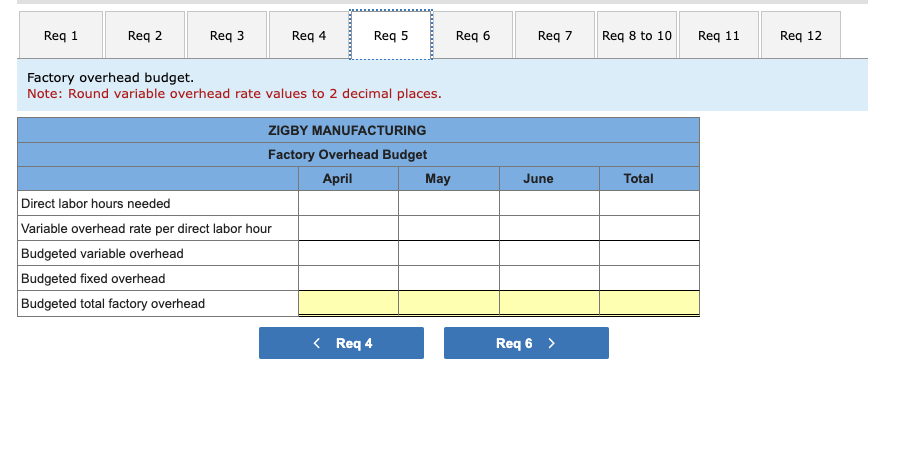The height and width of the screenshot is (472, 904).
Task: Click June budgeted total factory overhead cell
Action: point(549,303)
